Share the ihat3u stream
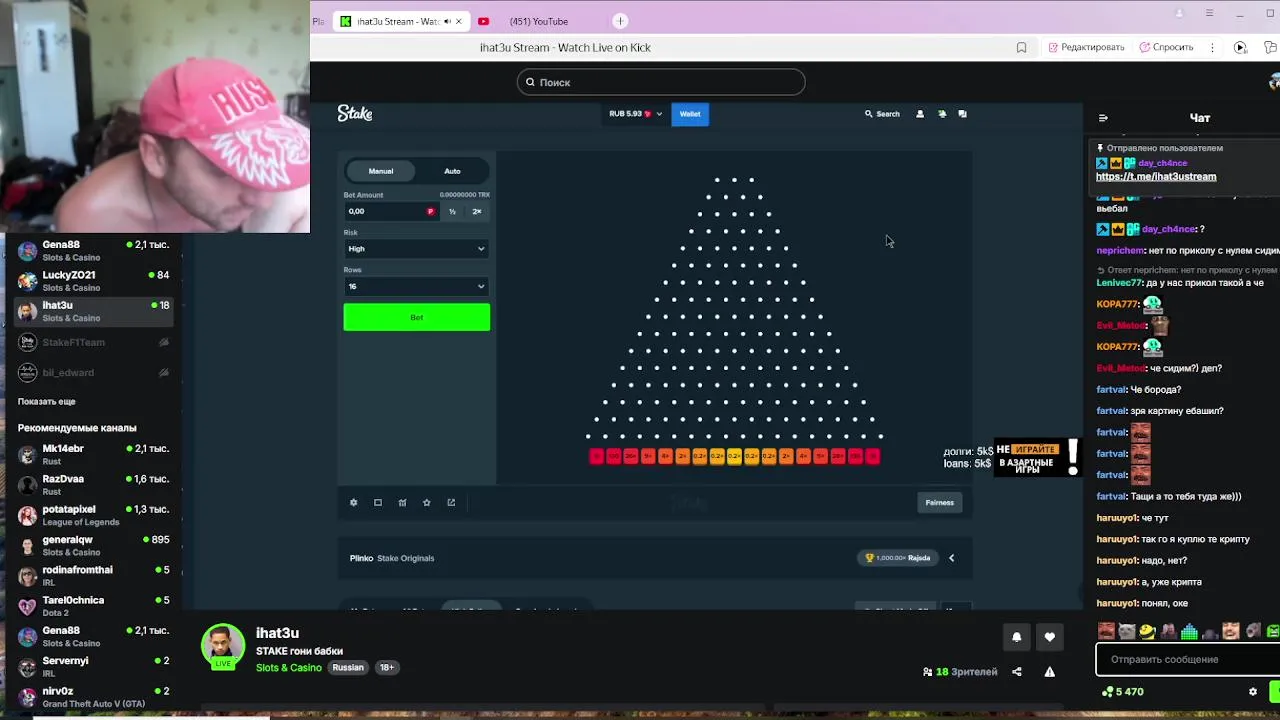The width and height of the screenshot is (1280, 720). click(x=1017, y=672)
